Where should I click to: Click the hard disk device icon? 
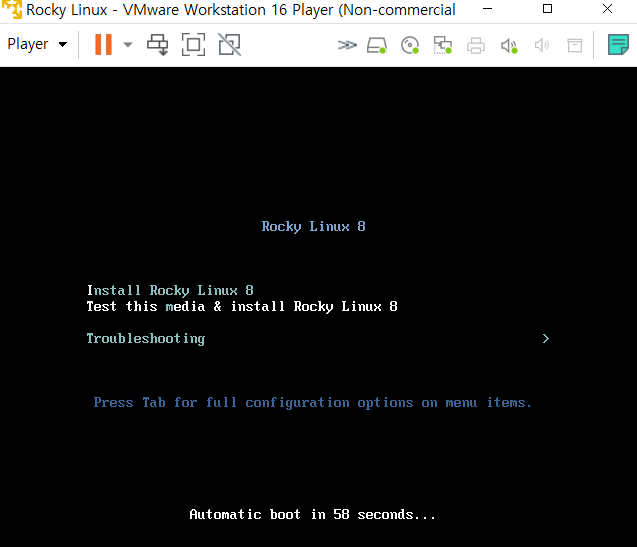pyautogui.click(x=377, y=45)
